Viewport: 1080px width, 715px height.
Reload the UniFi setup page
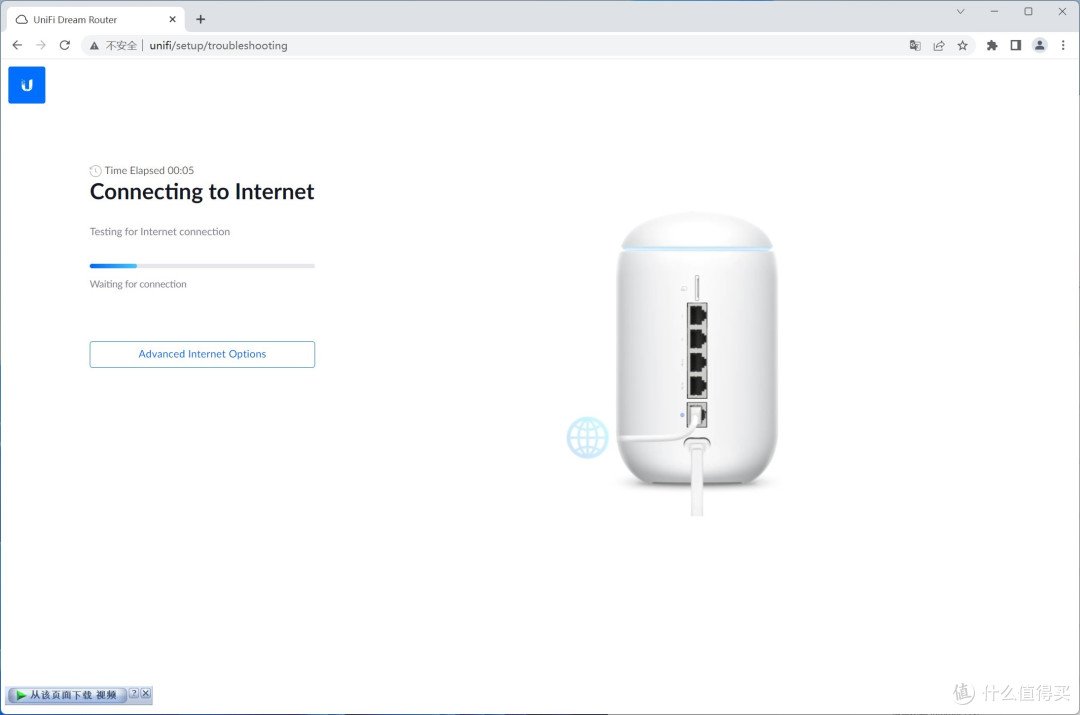tap(65, 45)
